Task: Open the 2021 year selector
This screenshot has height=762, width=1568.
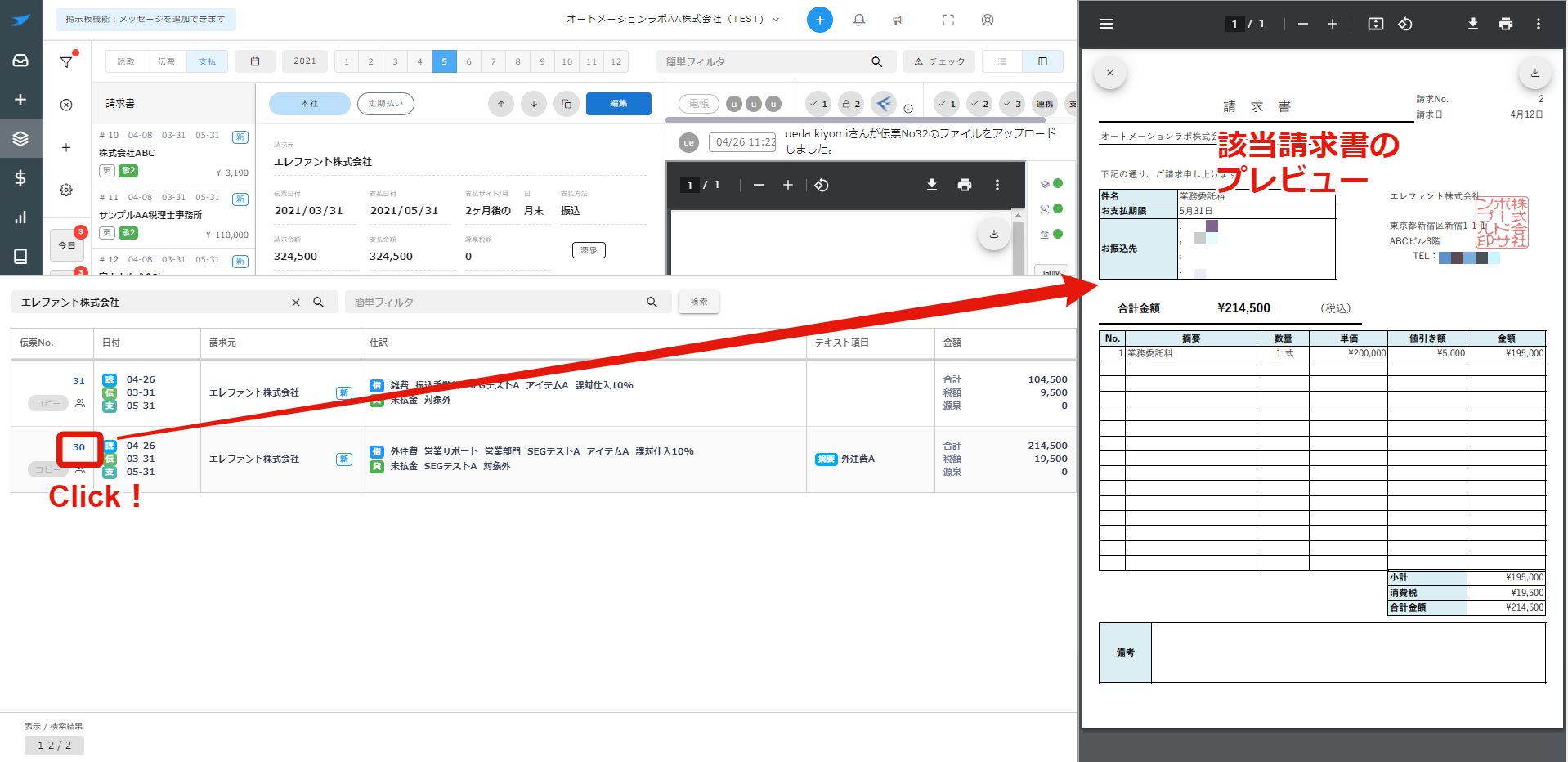Action: pos(305,61)
